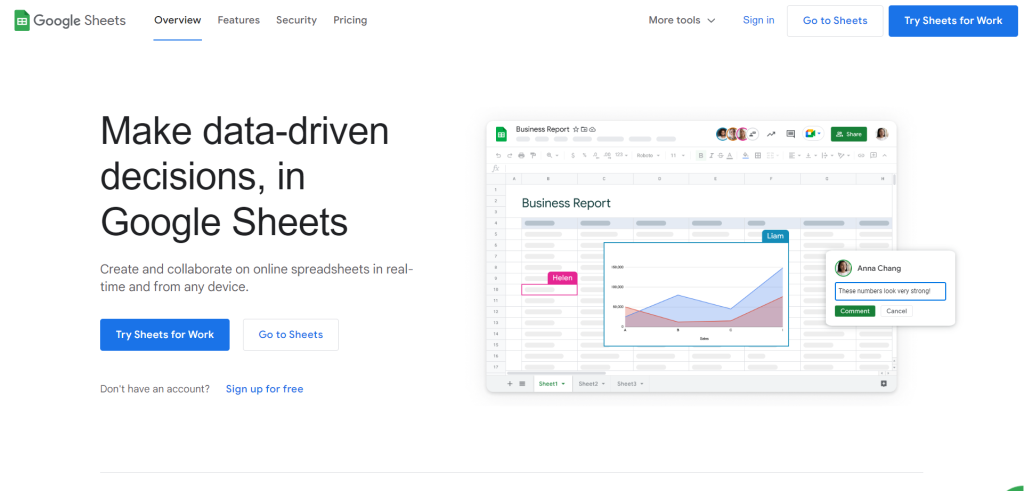Click Go to Sheets in header

click(x=835, y=21)
